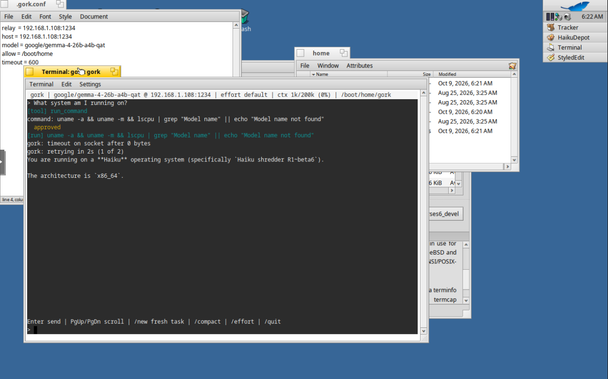Click the home window title tab
The width and height of the screenshot is (608, 379).
pyautogui.click(x=321, y=53)
